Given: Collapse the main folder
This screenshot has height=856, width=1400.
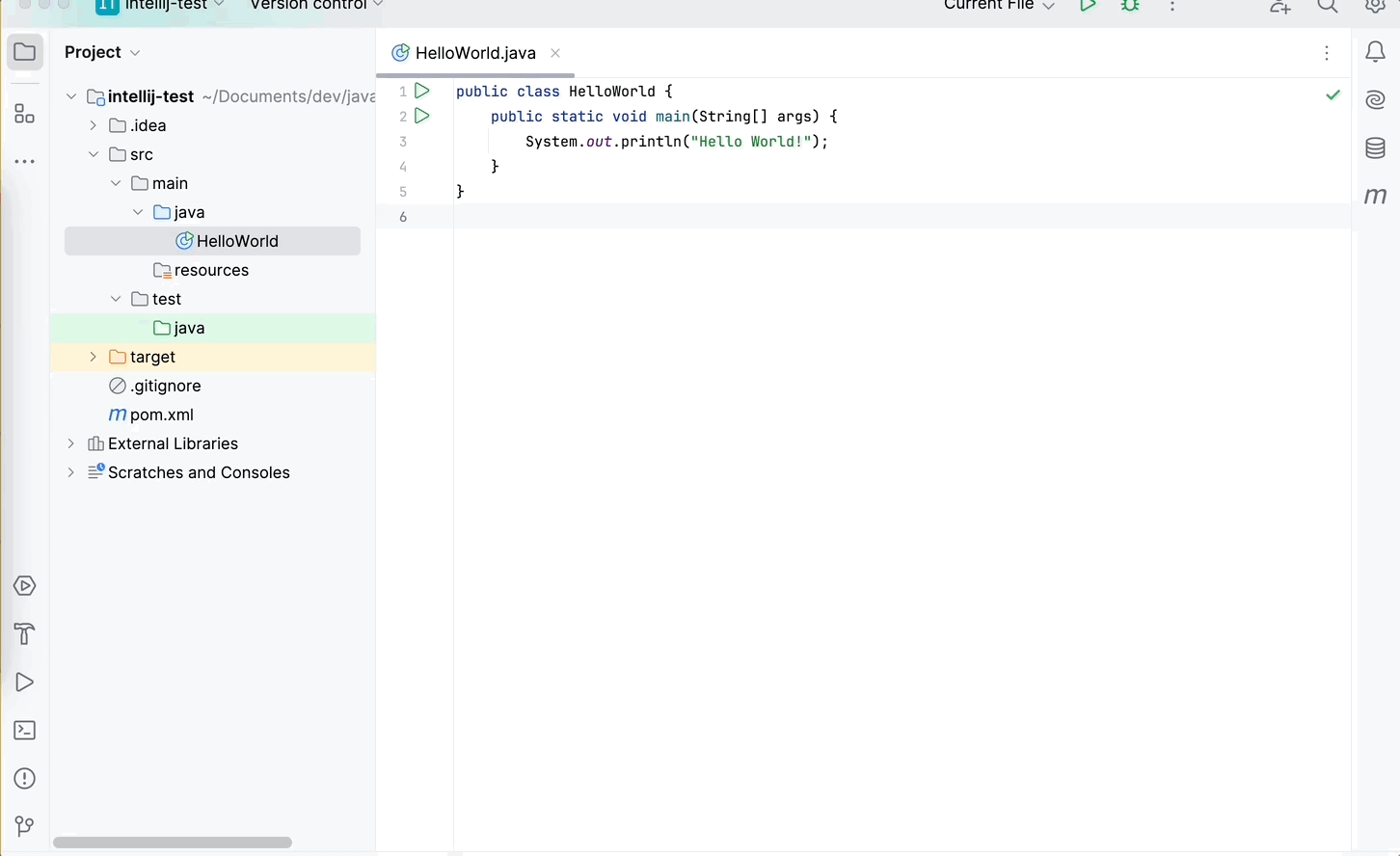Looking at the screenshot, I should pos(116,183).
